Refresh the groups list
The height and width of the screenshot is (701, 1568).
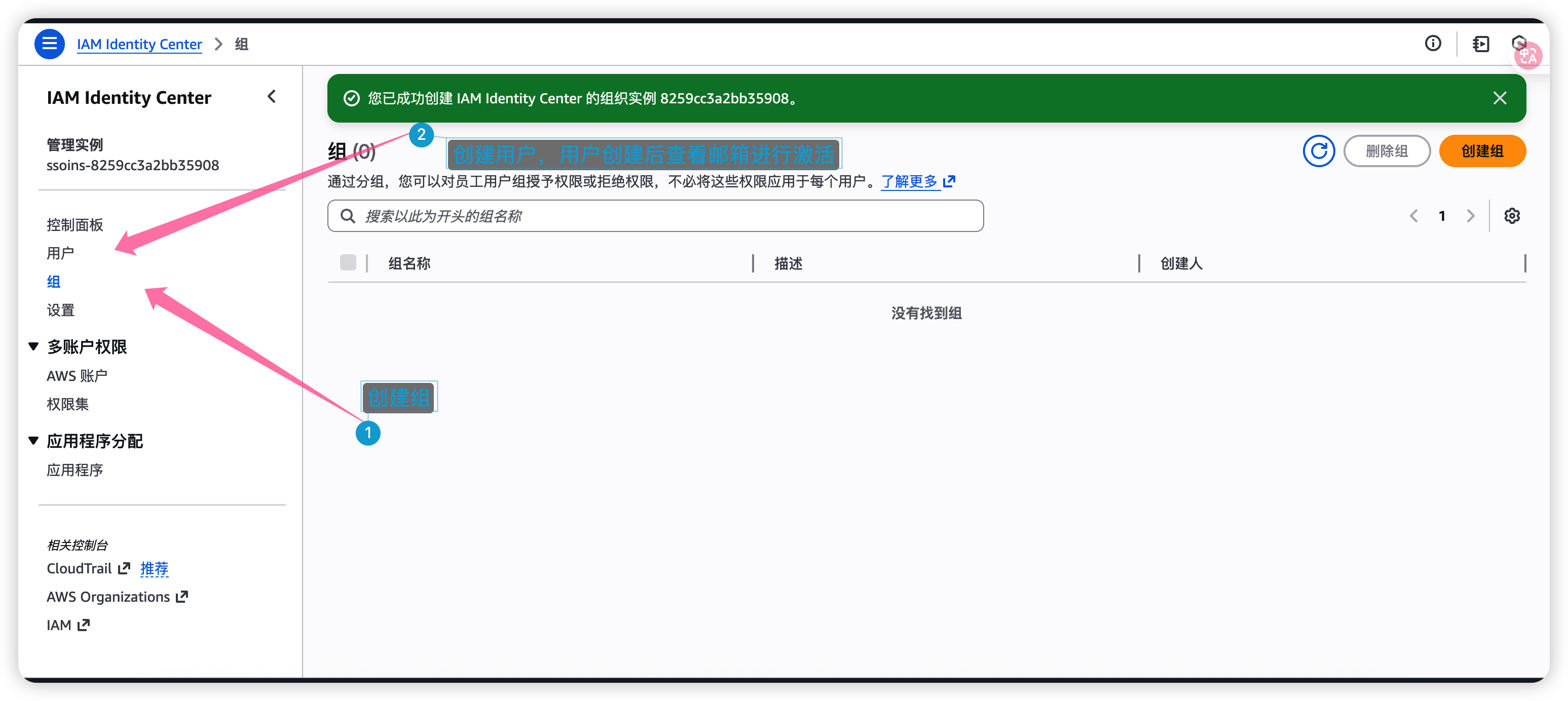1319,151
